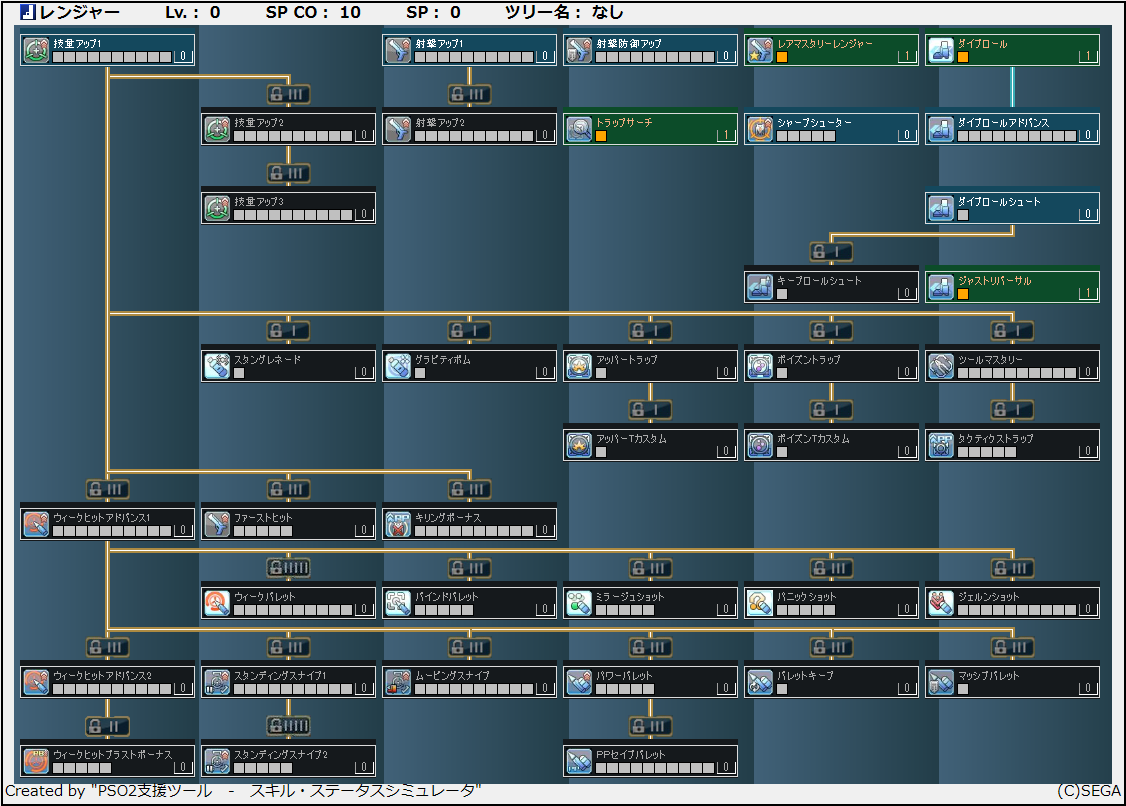Click the level counter on ダイブロール
Viewport: 1126px width, 806px height.
1088,57
